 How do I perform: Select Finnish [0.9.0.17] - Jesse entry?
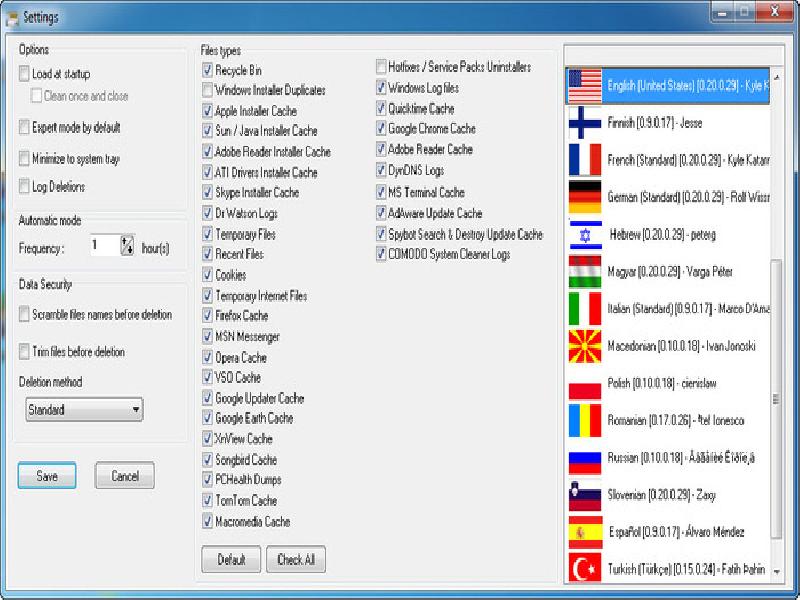point(668,123)
